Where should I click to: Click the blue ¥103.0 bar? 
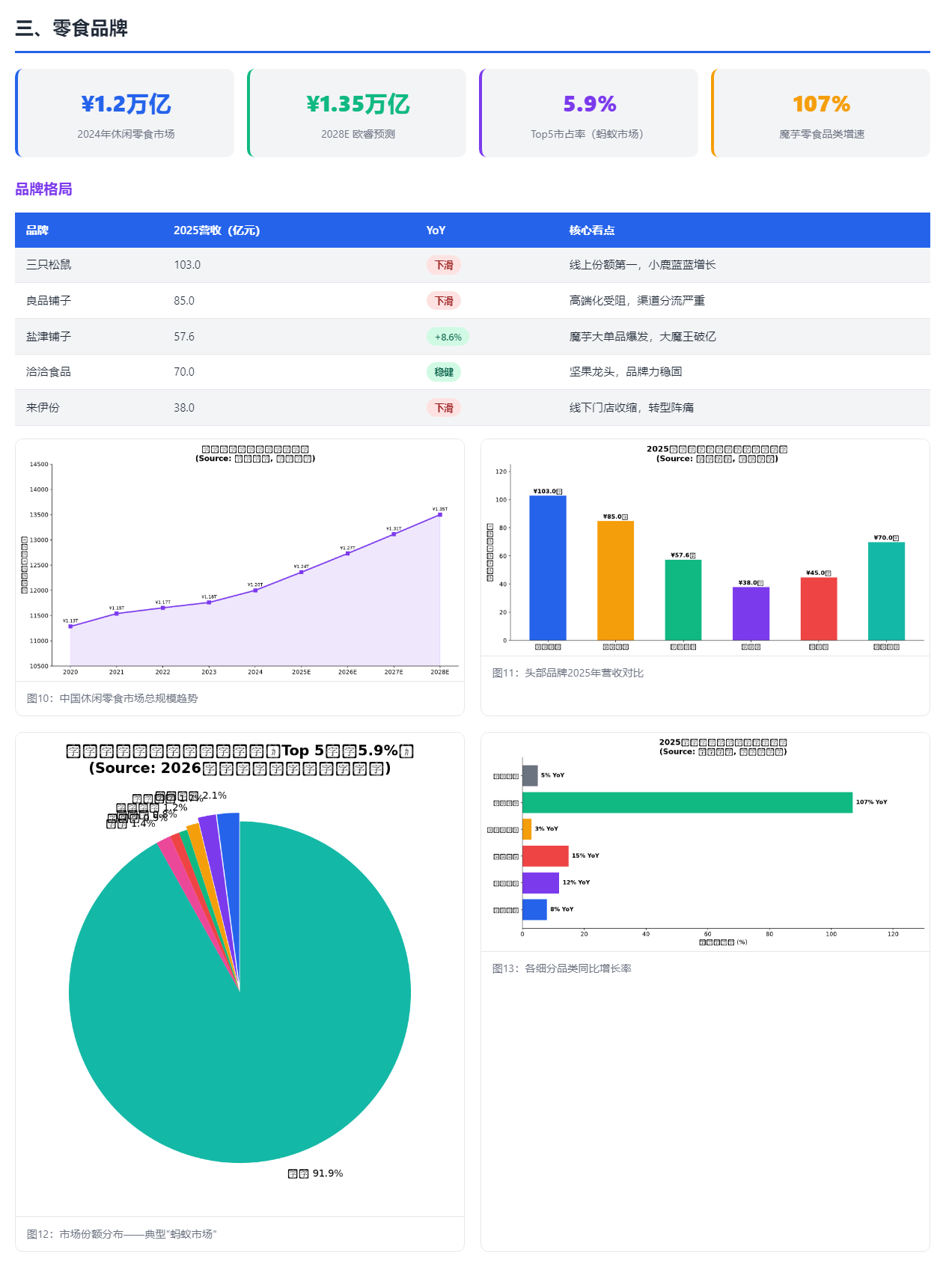click(x=548, y=568)
